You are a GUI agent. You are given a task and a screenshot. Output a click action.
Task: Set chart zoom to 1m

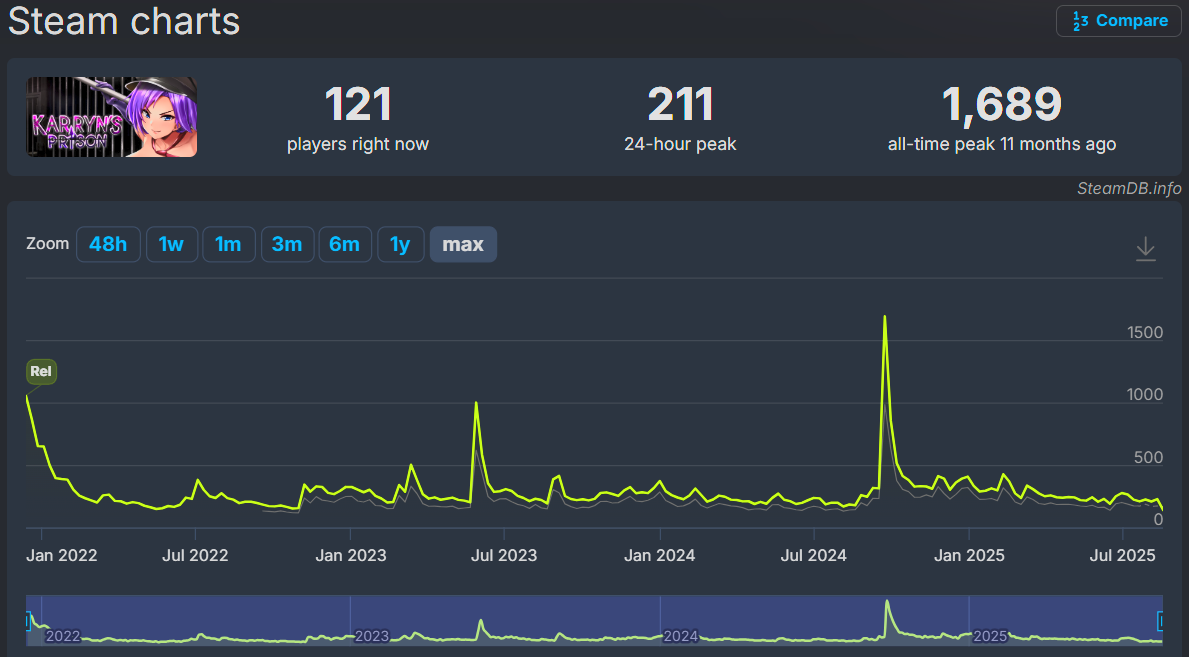[228, 244]
